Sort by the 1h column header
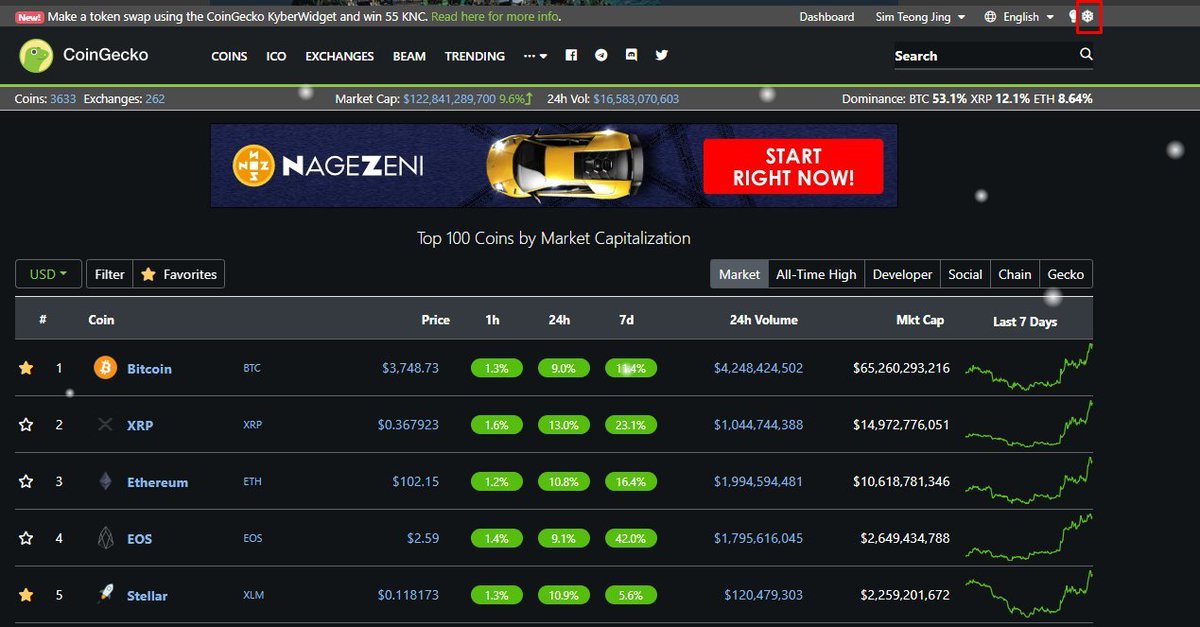The height and width of the screenshot is (627, 1200). point(492,320)
